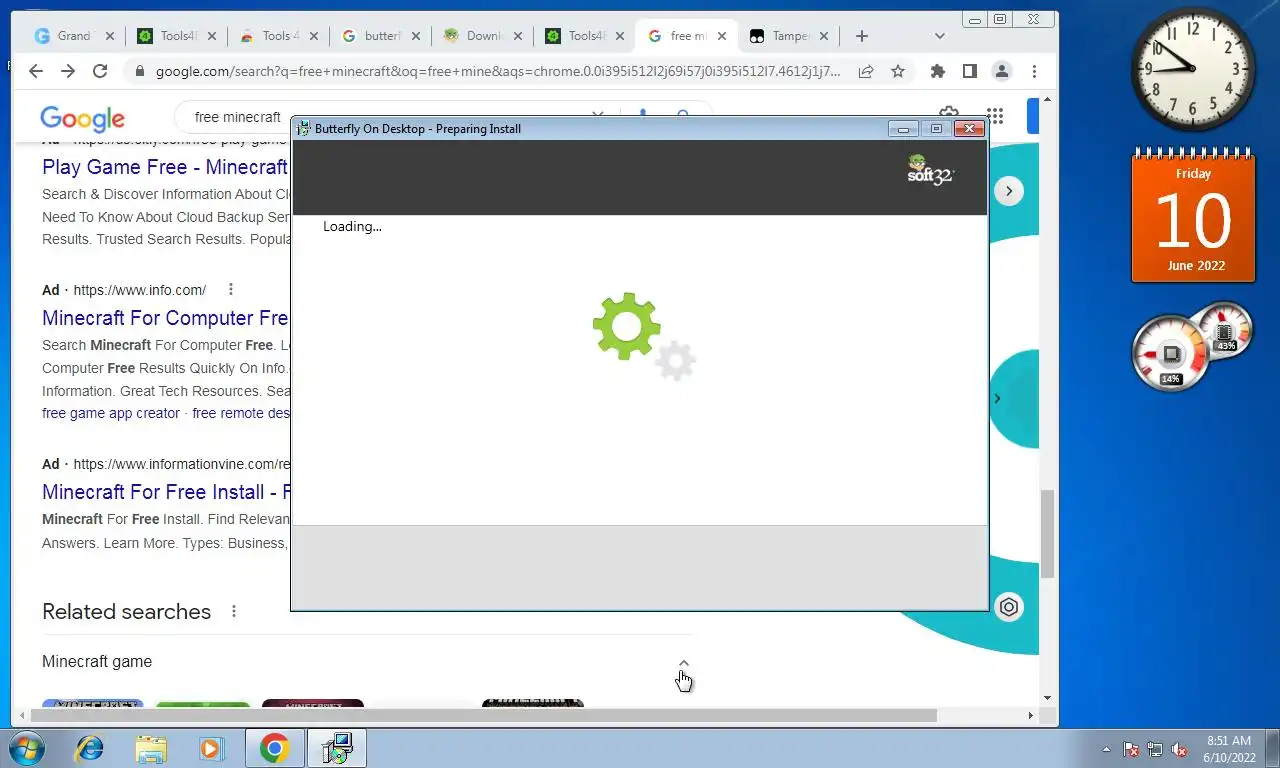This screenshot has height=768, width=1280.
Task: Click the small right arrow on teal panel
Action: (x=997, y=398)
